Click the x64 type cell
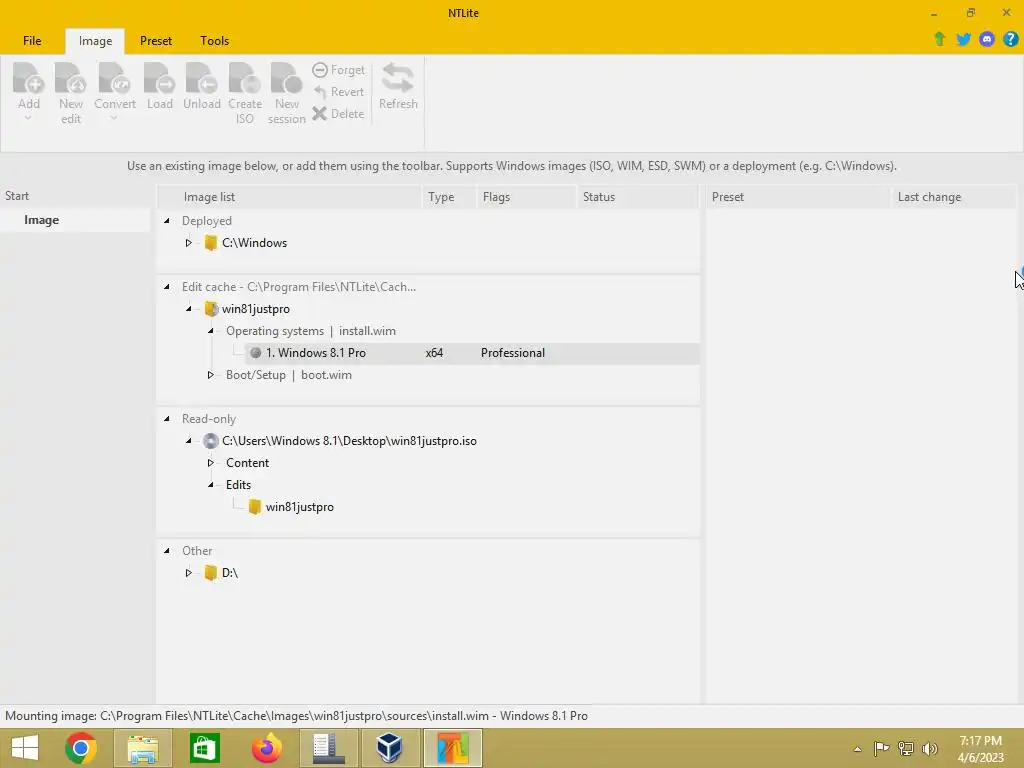This screenshot has width=1024, height=768. tap(434, 353)
